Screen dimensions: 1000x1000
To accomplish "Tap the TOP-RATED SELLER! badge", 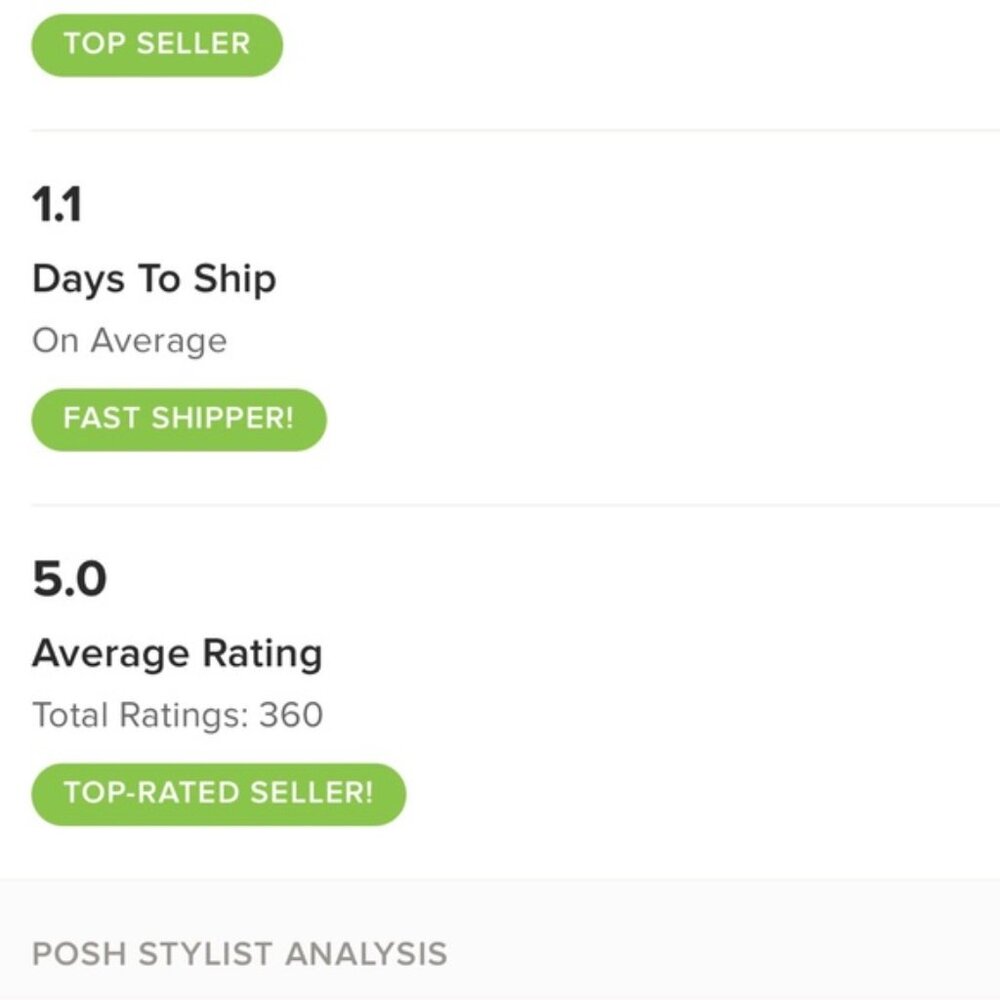I will 218,793.
